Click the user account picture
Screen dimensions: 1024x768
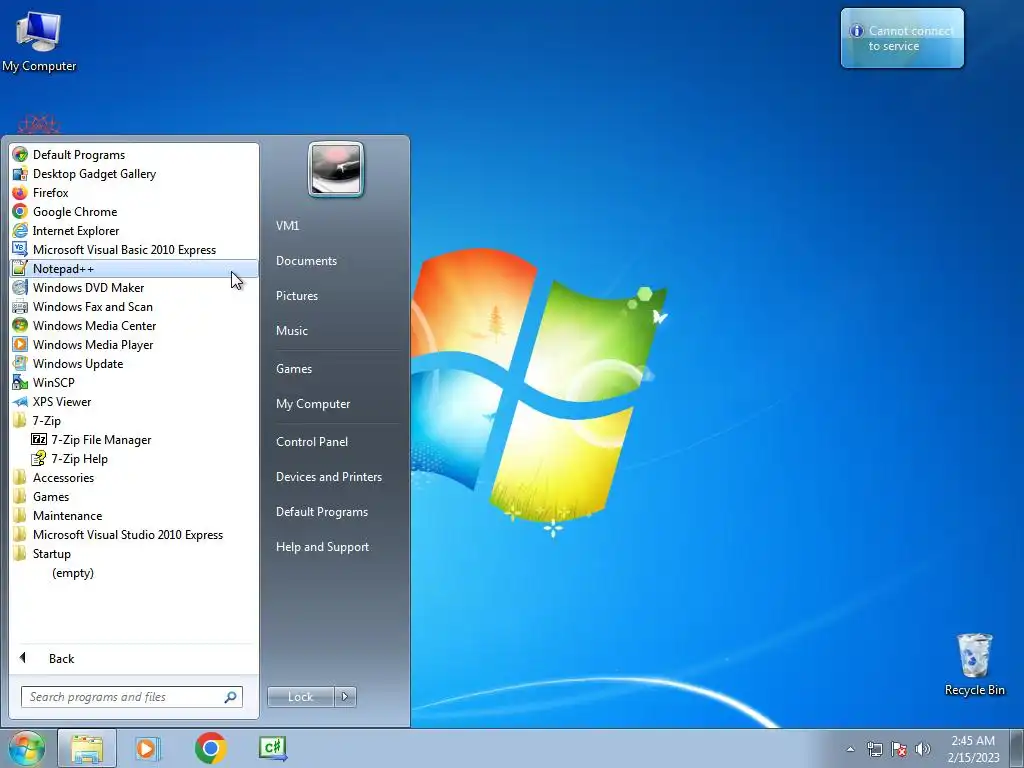[336, 170]
